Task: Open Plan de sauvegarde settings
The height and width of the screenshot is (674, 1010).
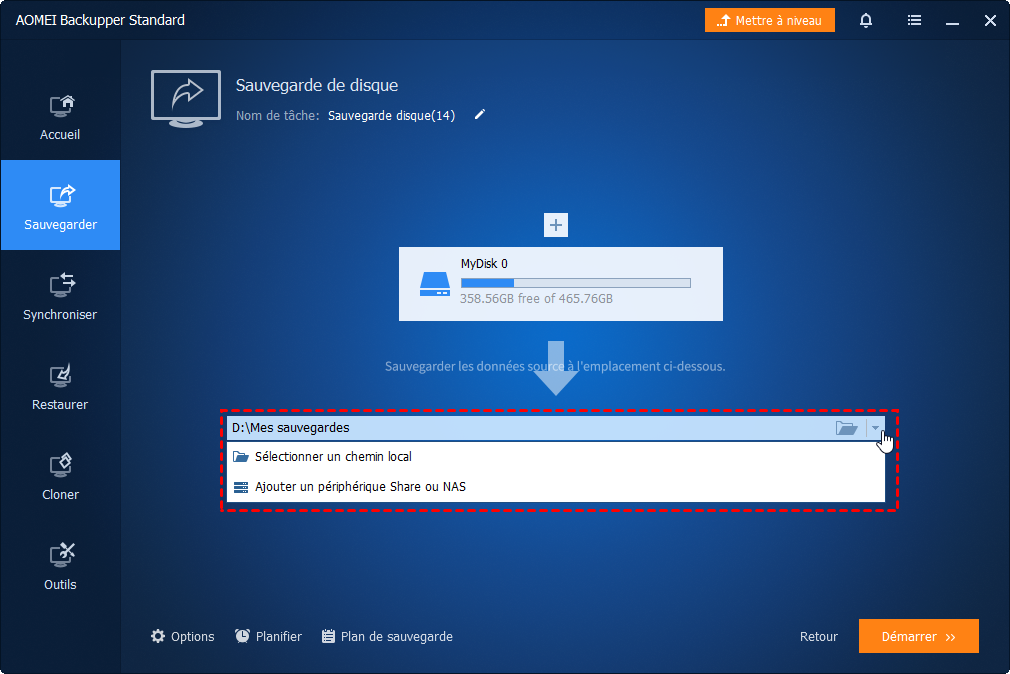Action: (387, 637)
